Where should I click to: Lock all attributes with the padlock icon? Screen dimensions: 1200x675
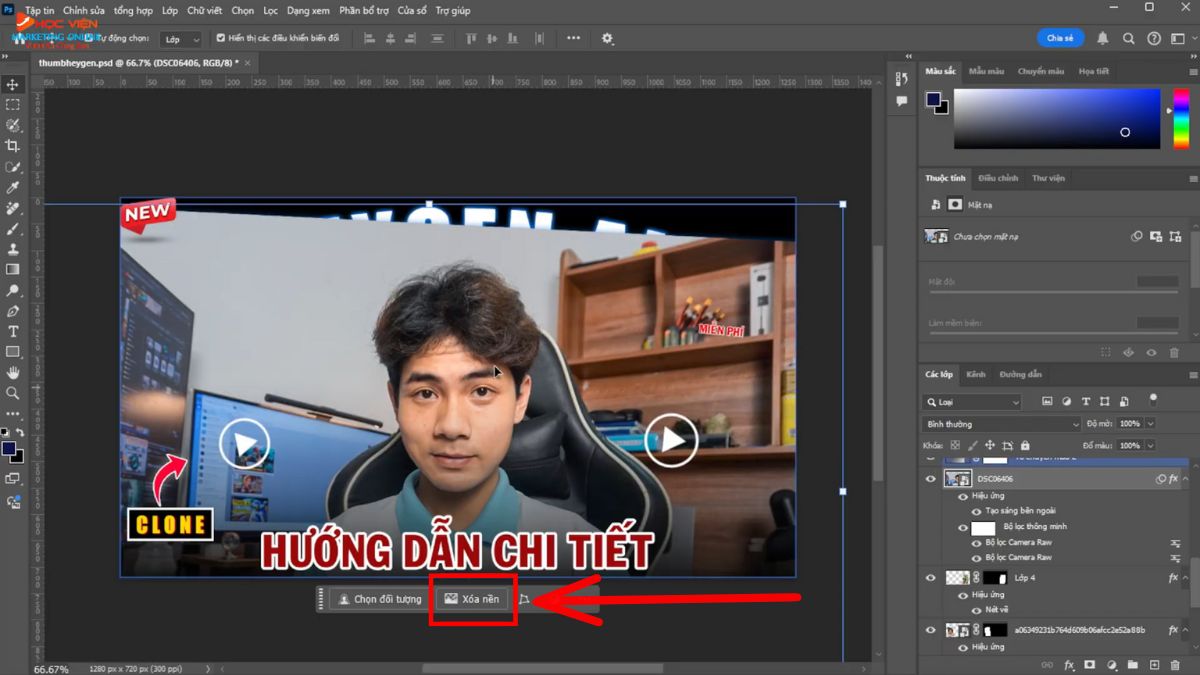(1027, 445)
